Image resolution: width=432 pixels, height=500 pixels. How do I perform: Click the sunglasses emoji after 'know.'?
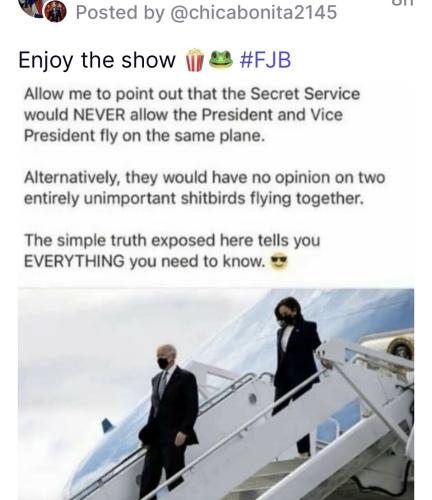[279, 262]
